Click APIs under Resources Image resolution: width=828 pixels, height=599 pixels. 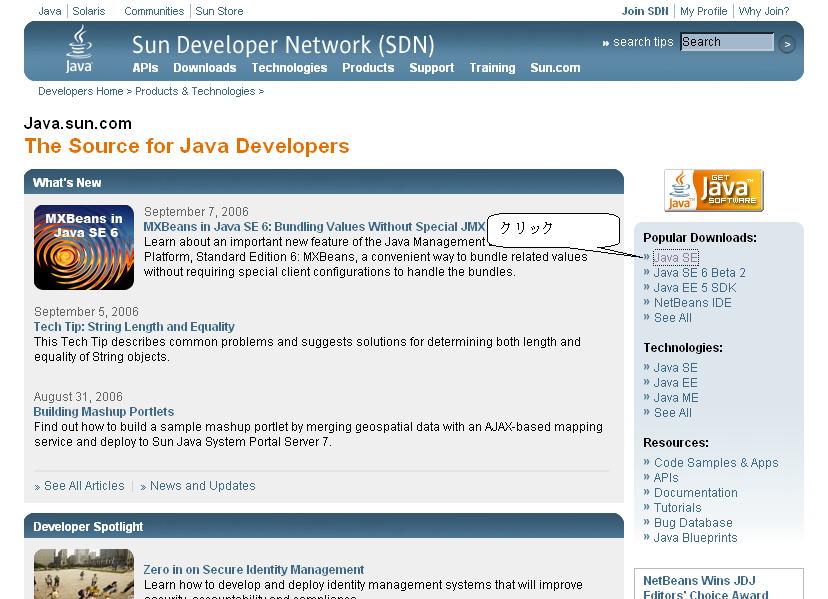pos(666,478)
